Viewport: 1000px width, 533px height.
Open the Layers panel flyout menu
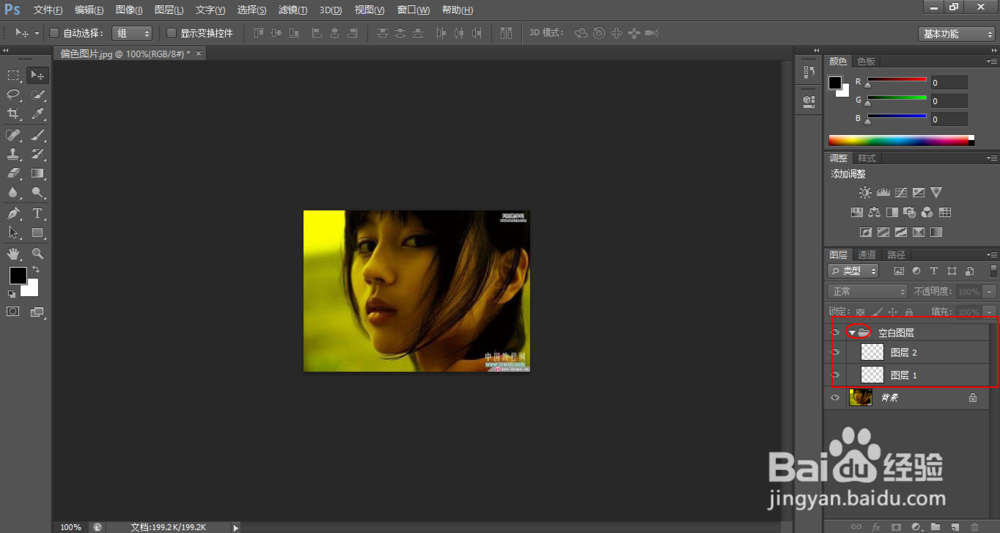(992, 254)
